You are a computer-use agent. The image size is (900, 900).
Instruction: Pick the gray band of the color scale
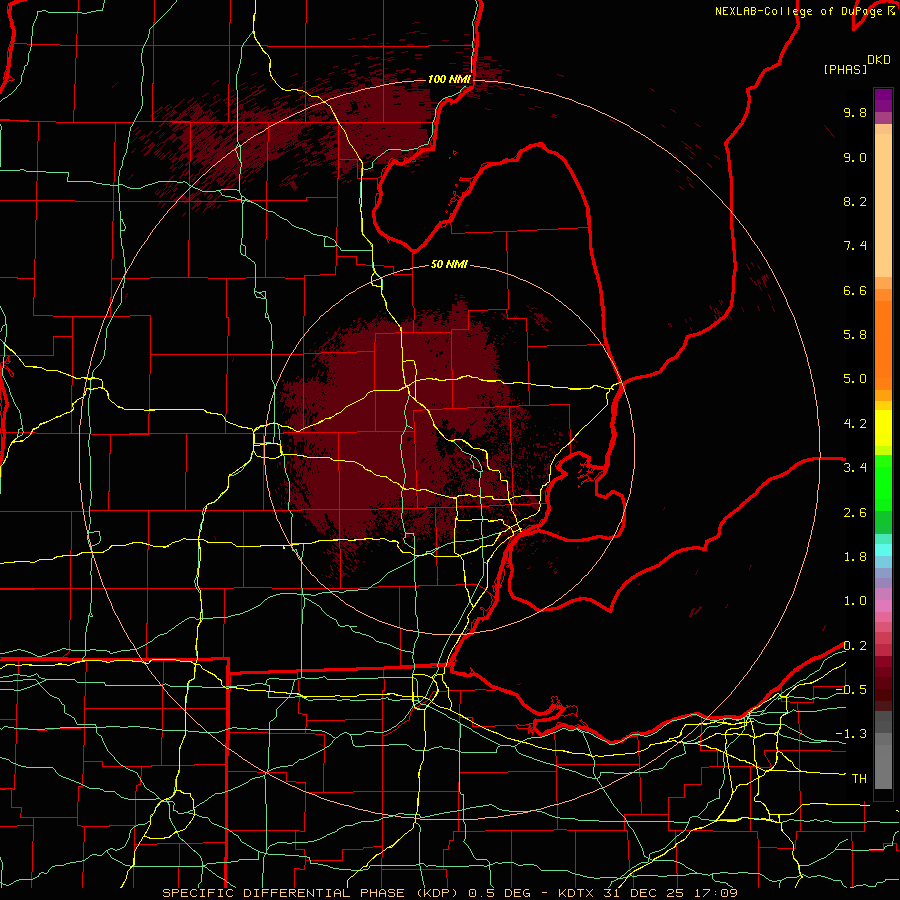click(x=883, y=751)
